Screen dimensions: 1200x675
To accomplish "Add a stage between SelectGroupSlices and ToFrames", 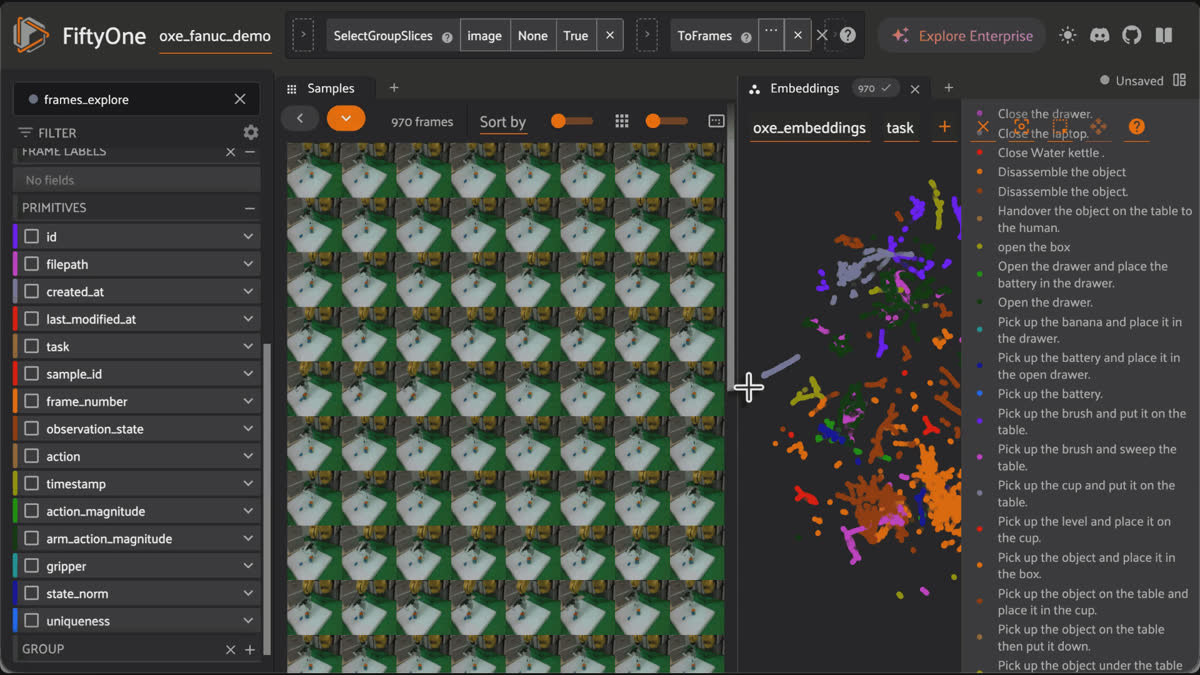I will [x=647, y=35].
